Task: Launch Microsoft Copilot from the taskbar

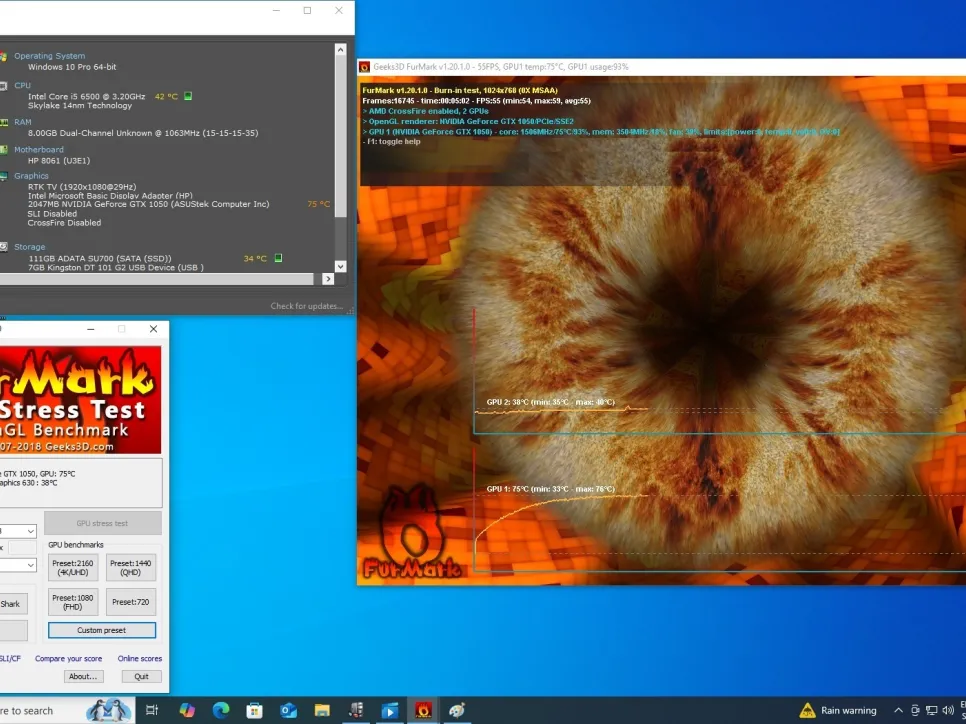Action: 187,710
